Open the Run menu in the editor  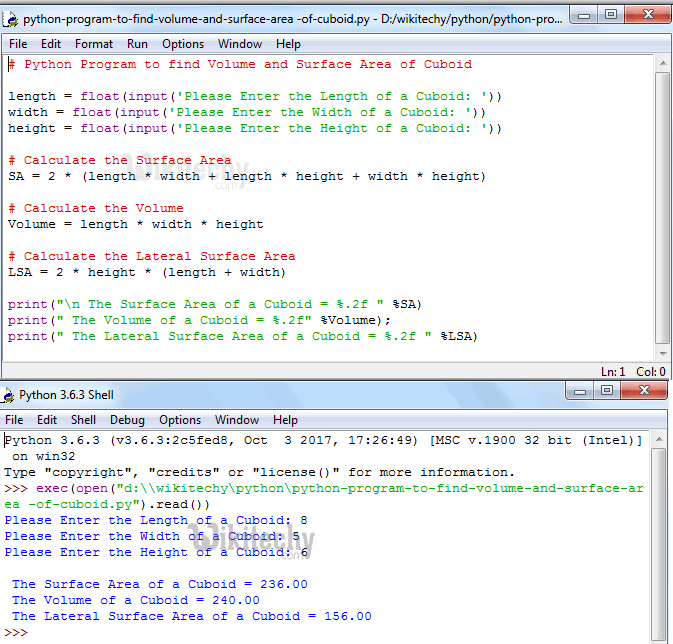point(137,44)
